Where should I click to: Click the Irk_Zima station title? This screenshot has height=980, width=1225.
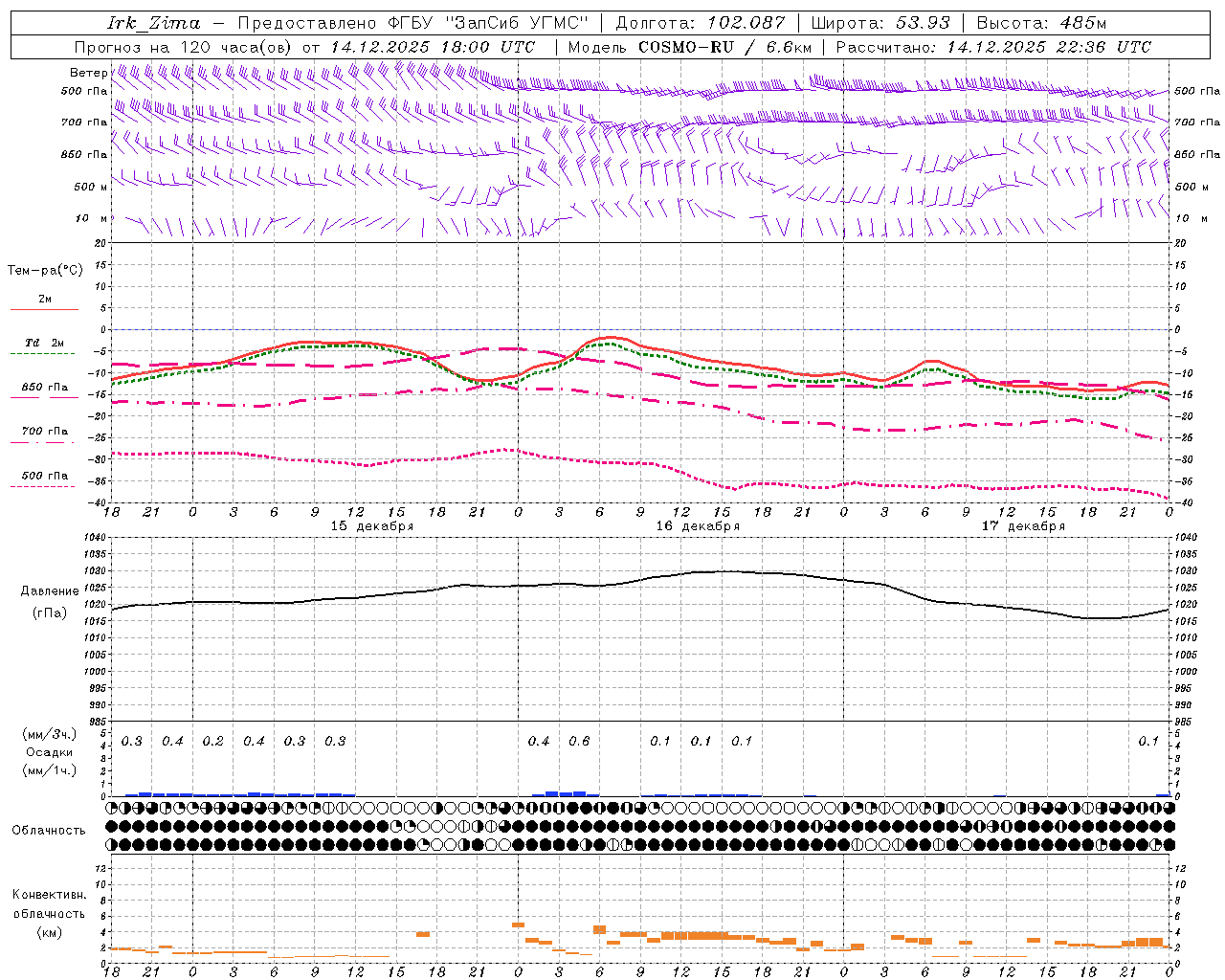[153, 23]
